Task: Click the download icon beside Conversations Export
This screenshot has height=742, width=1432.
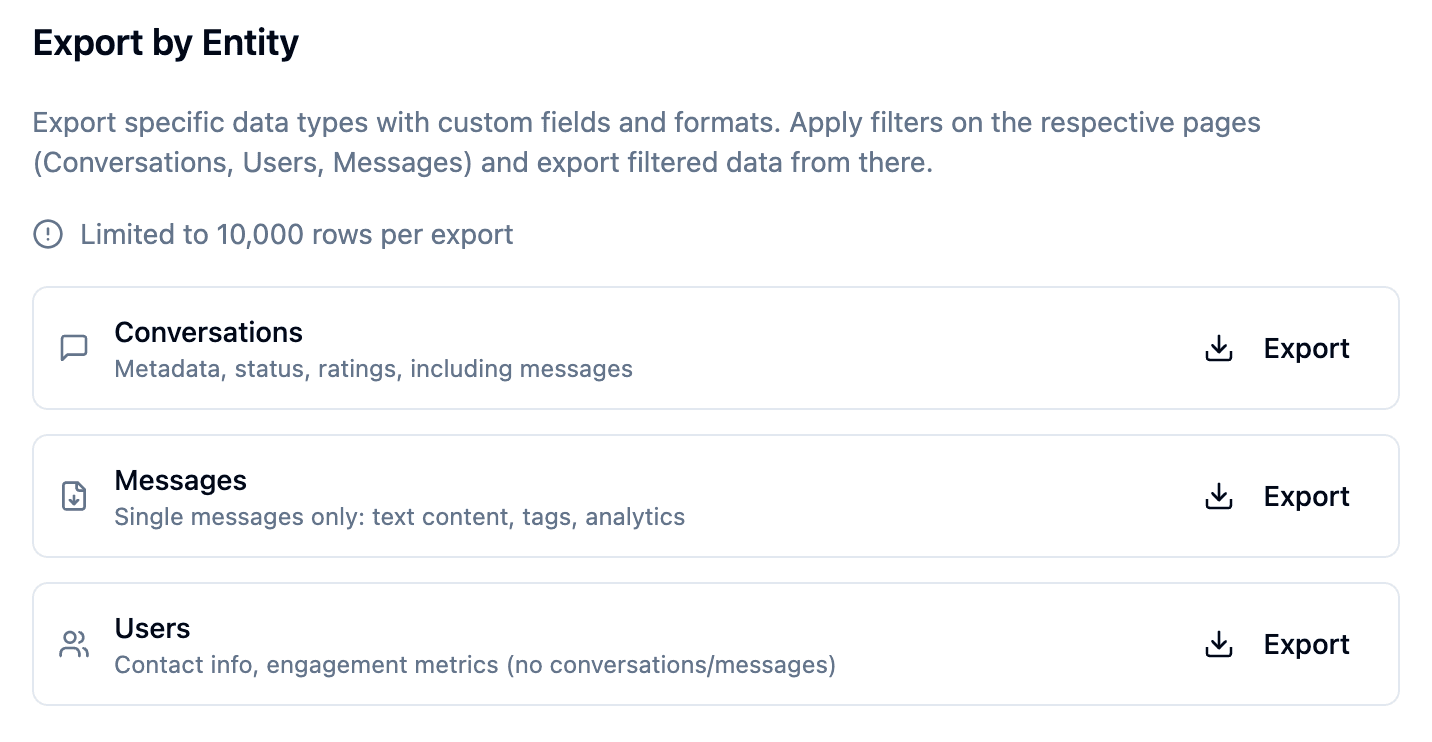Action: pos(1218,348)
